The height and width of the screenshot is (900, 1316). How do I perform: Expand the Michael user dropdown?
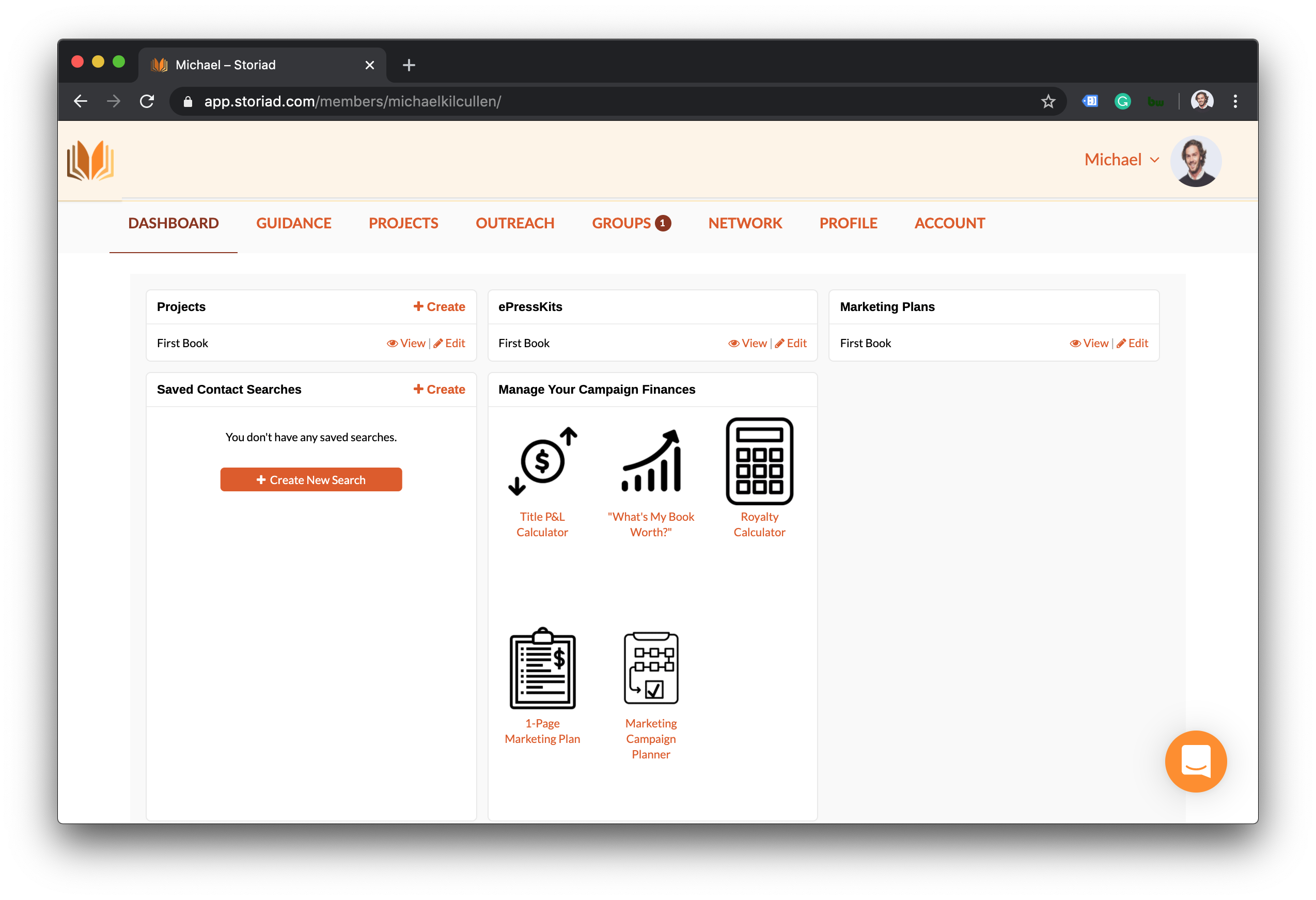pyautogui.click(x=1121, y=160)
